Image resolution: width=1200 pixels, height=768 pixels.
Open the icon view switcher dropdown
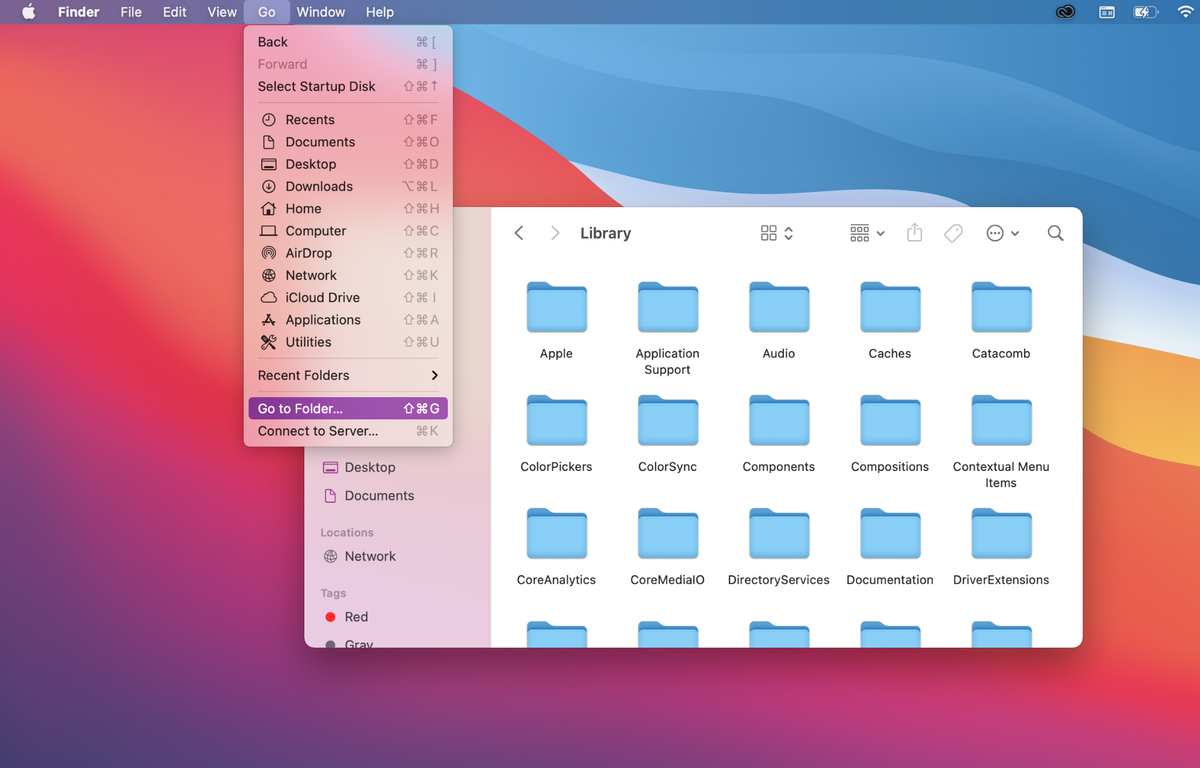coord(776,233)
